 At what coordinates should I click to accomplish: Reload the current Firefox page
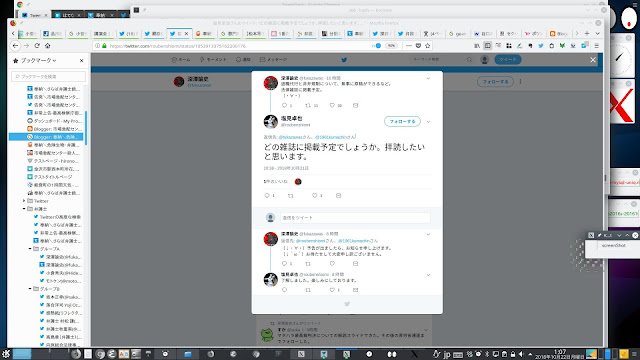pyautogui.click(x=37, y=46)
